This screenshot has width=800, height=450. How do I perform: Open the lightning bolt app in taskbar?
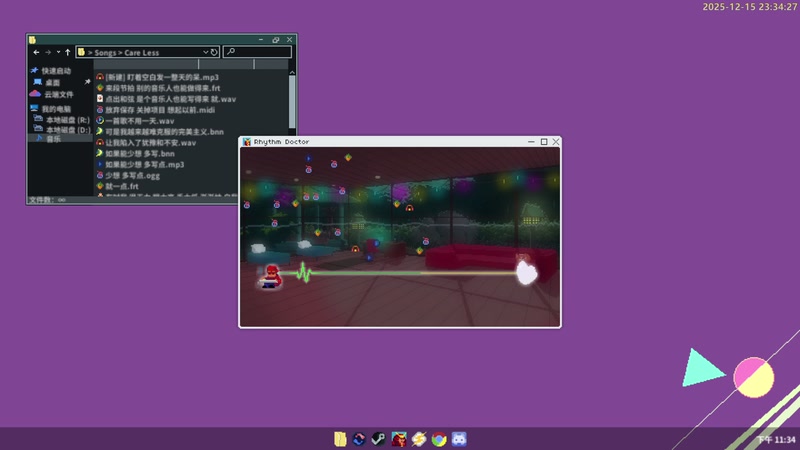pyautogui.click(x=419, y=439)
